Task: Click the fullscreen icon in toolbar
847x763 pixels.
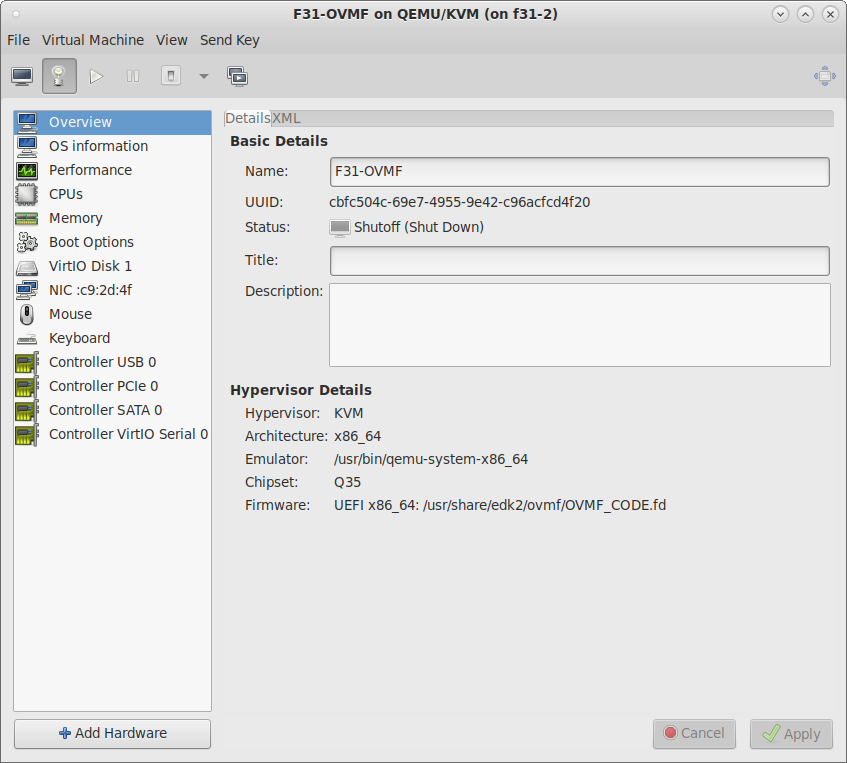Action: tap(824, 76)
